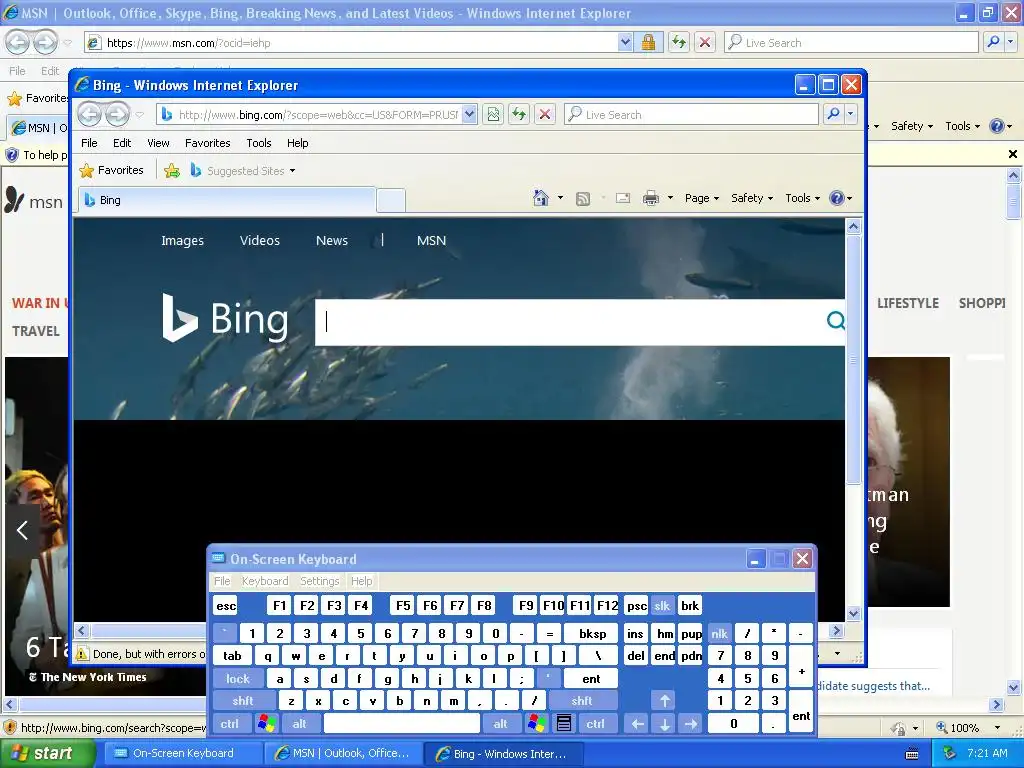Click the bksp key on On-Screen Keyboard
1024x768 pixels.
[x=593, y=633]
